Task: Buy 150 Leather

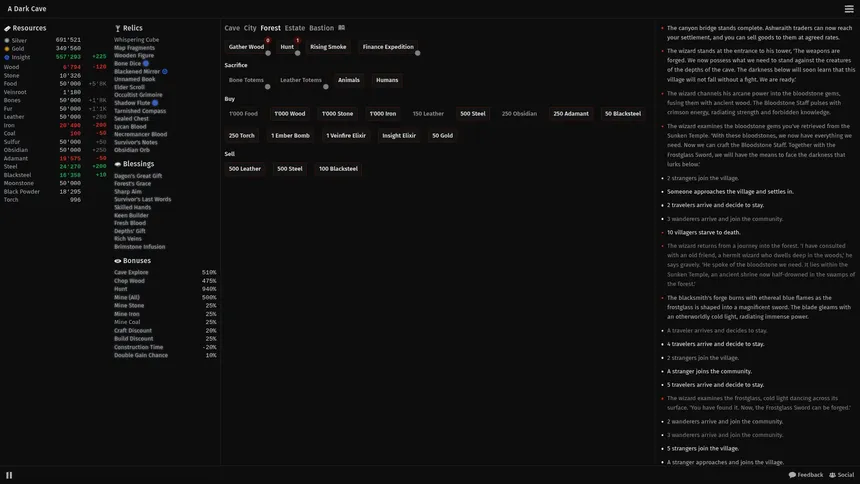Action: point(428,114)
